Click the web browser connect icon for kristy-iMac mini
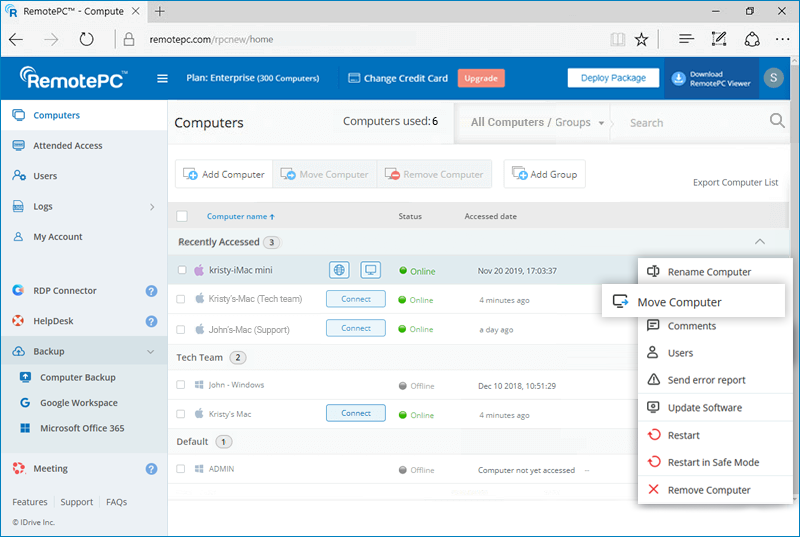The height and width of the screenshot is (537, 800). point(340,270)
